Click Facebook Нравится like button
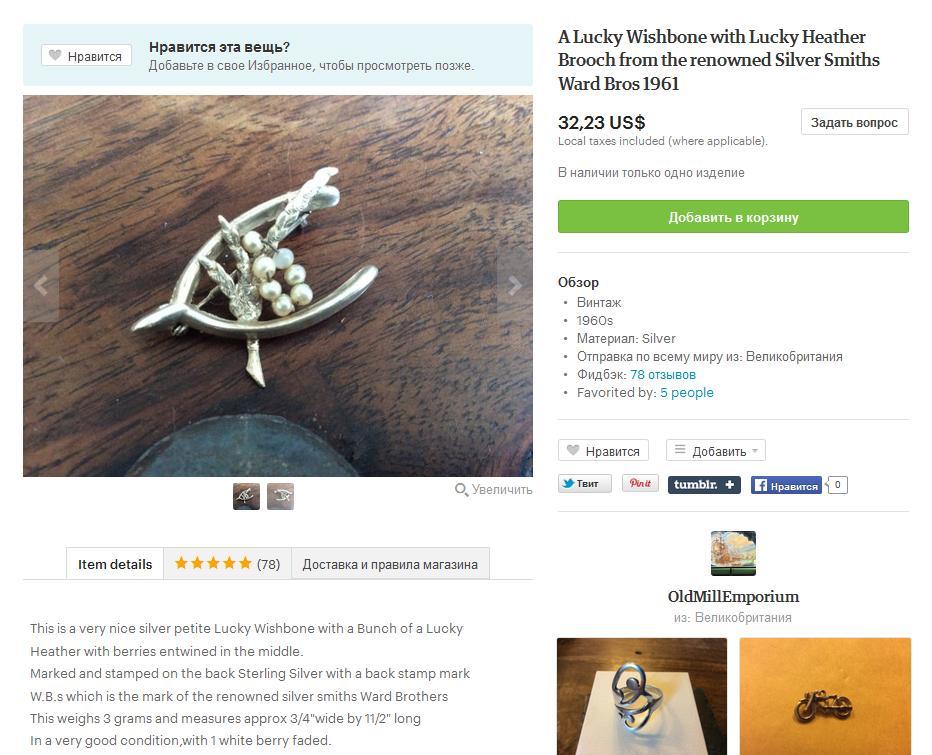The height and width of the screenshot is (755, 932). [x=786, y=486]
